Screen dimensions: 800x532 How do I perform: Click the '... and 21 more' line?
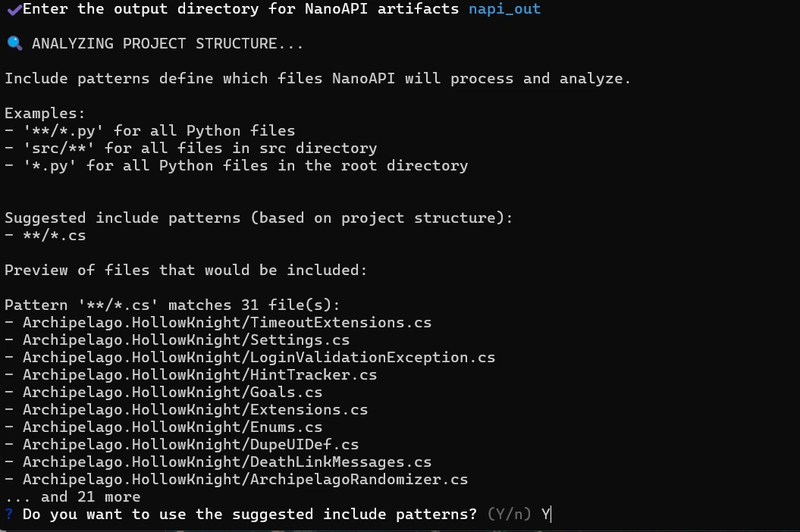(x=72, y=497)
